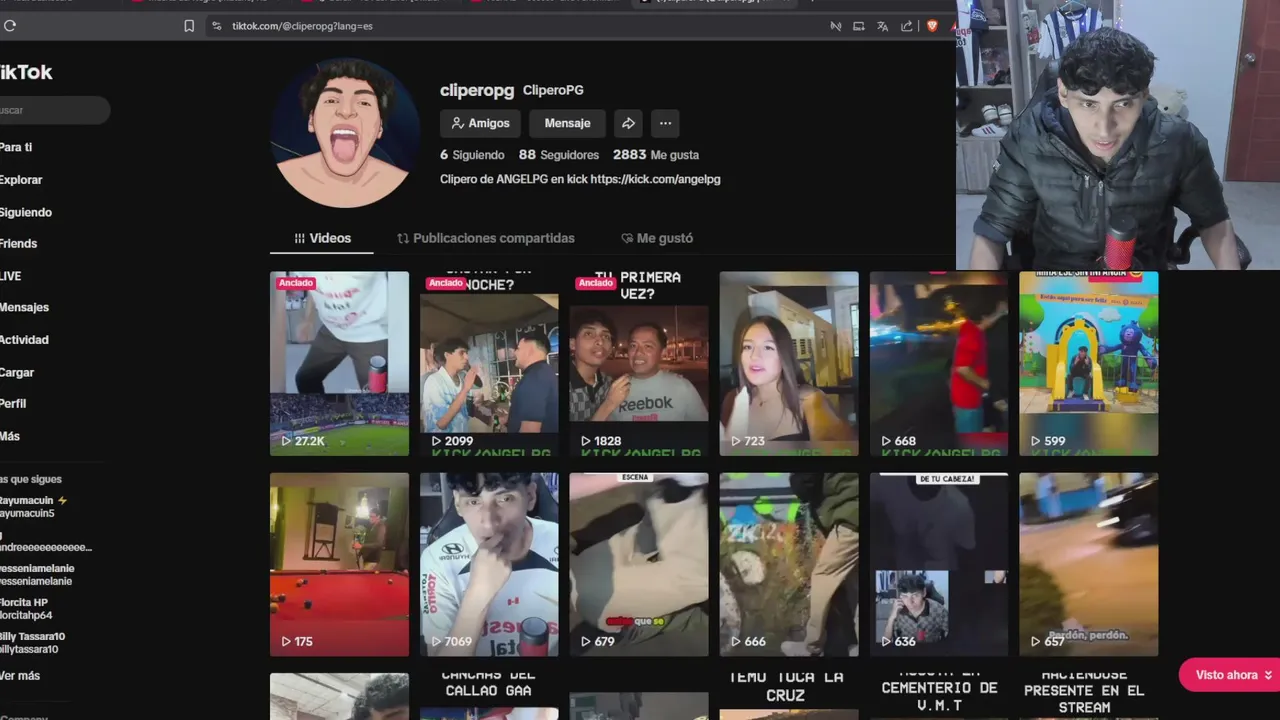Open followed account rayumacuin
This screenshot has width=1280, height=720.
tap(34, 507)
